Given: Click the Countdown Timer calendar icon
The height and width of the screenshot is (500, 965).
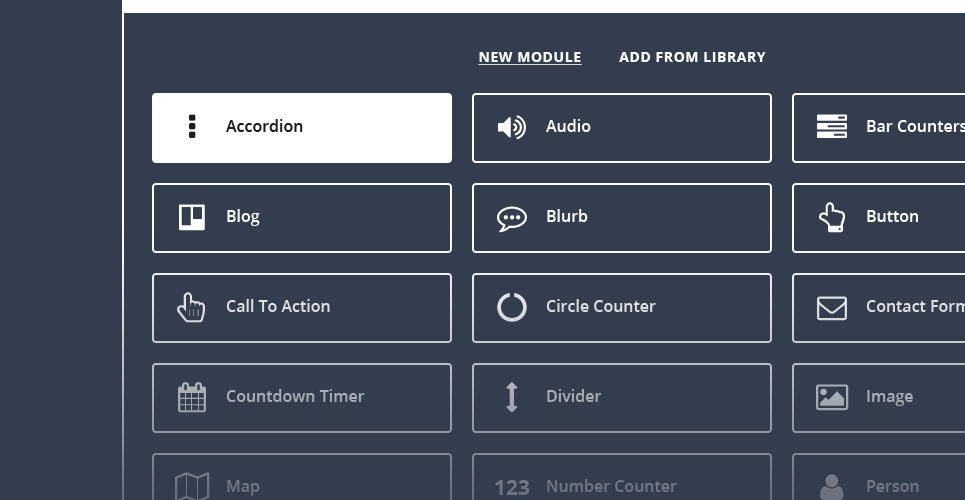Looking at the screenshot, I should click(x=192, y=397).
